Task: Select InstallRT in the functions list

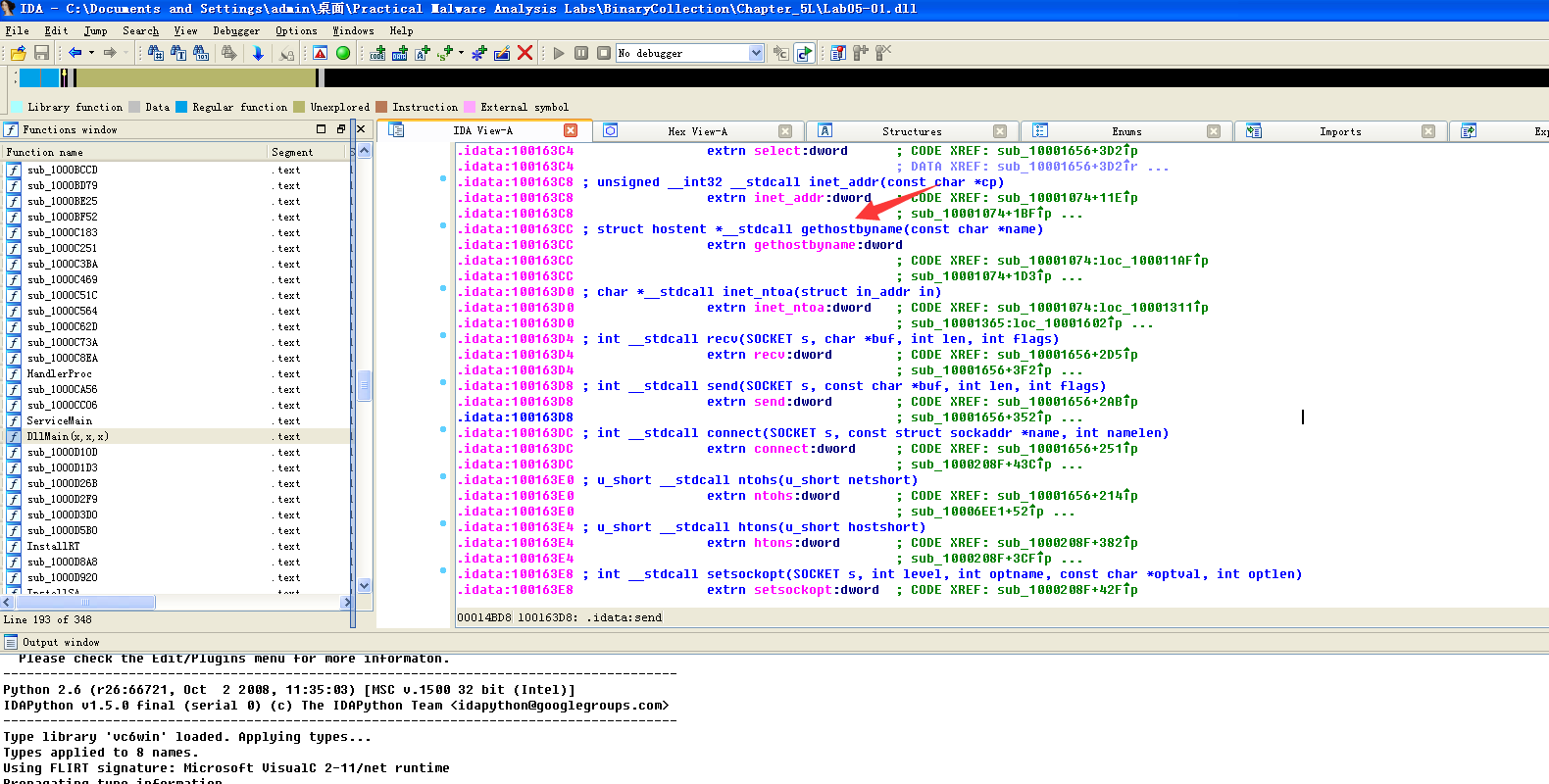Action: click(176, 546)
